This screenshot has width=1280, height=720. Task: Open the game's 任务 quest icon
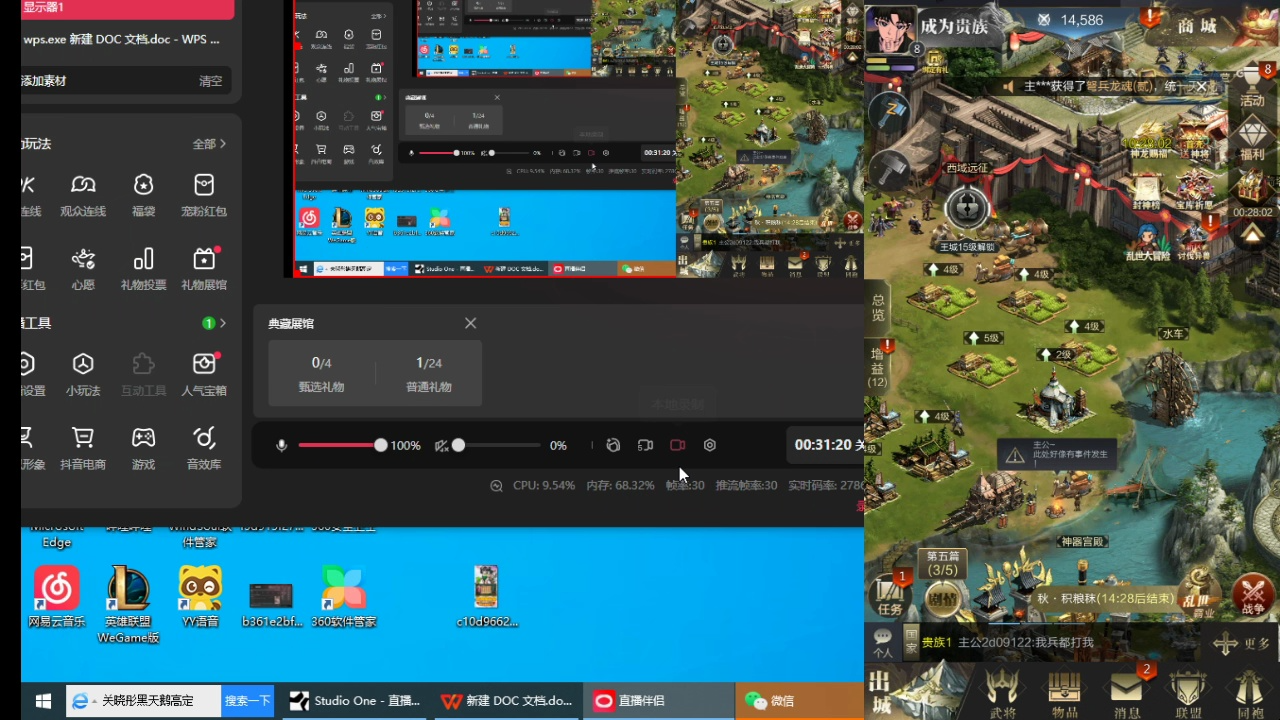point(890,594)
